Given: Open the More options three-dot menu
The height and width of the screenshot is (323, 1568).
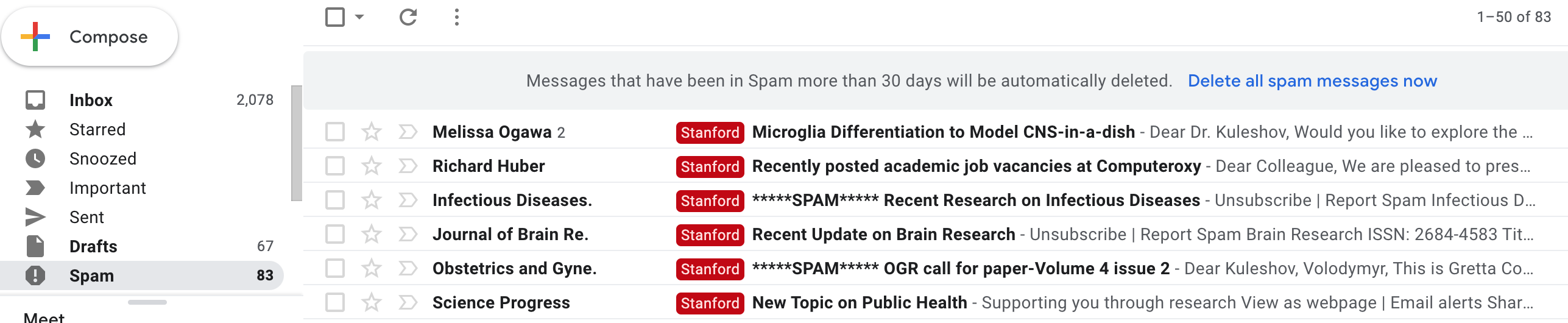Looking at the screenshot, I should click(457, 17).
